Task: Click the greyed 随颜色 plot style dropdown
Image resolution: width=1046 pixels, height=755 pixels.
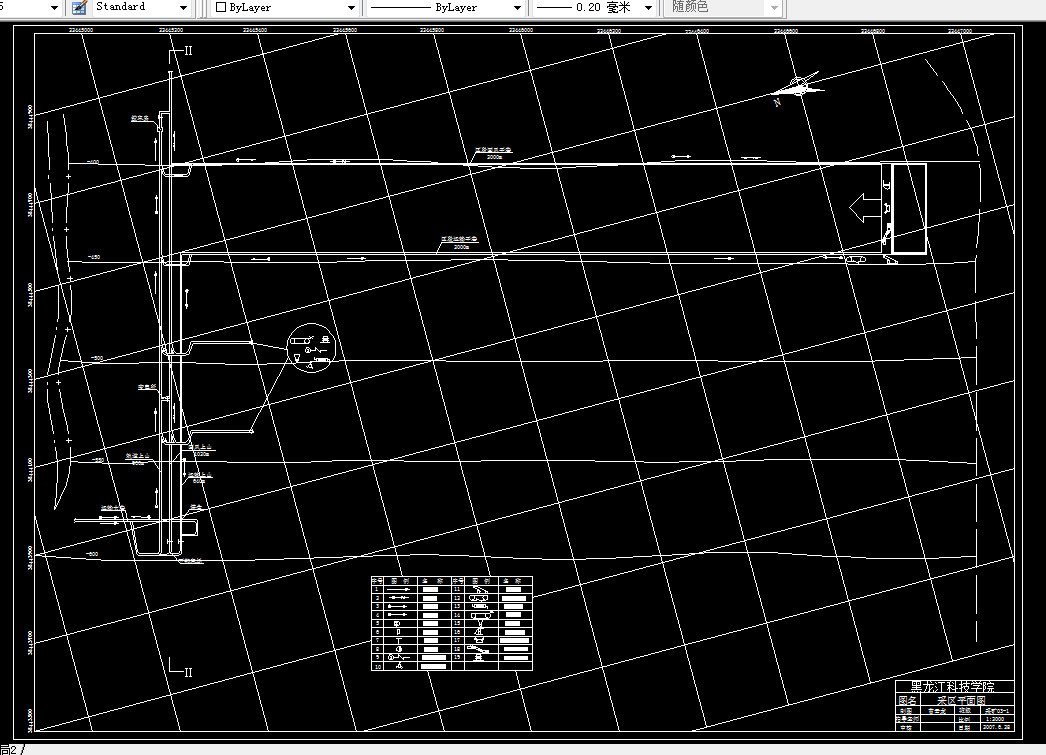Action: [724, 7]
